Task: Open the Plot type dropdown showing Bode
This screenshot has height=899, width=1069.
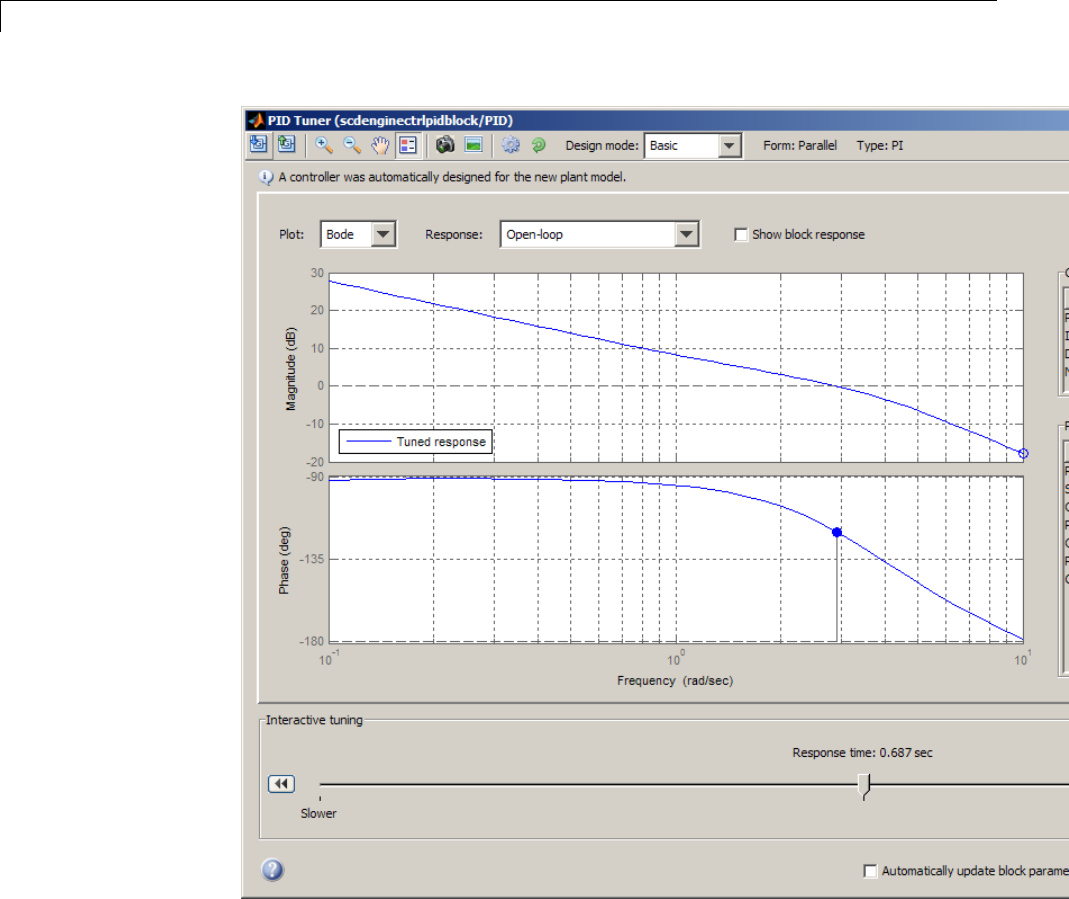Action: coord(359,234)
